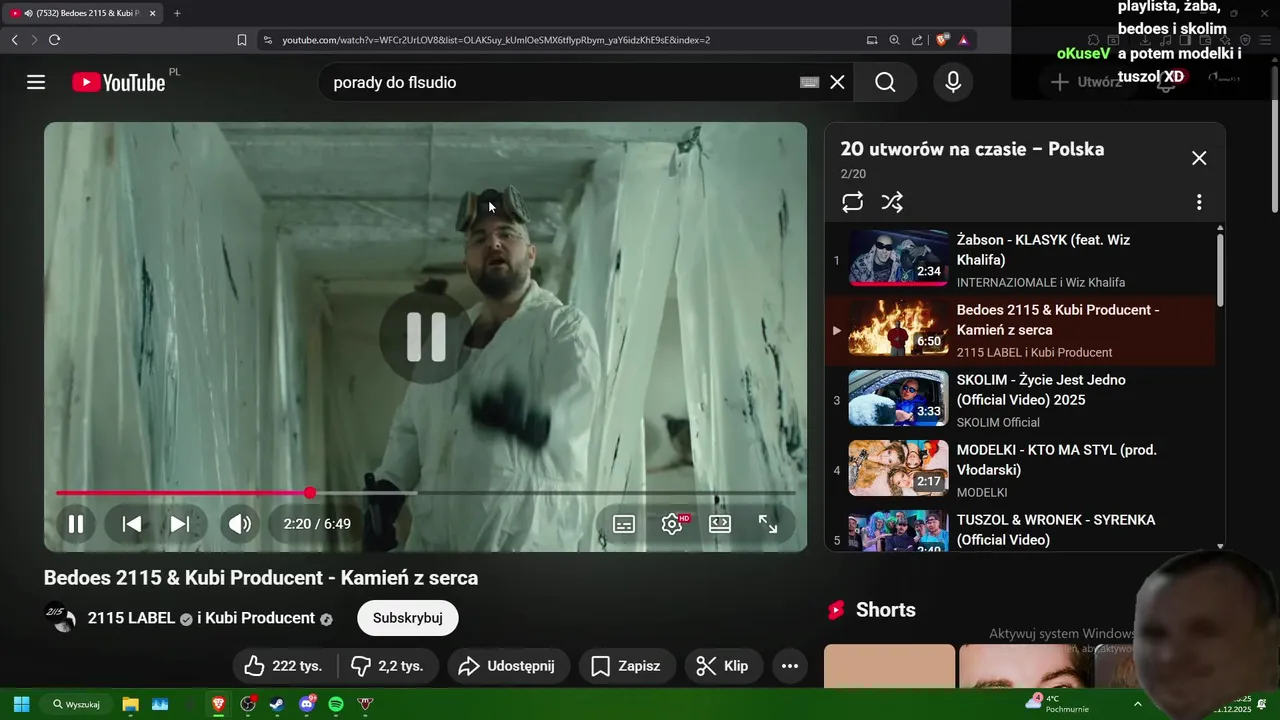This screenshot has width=1280, height=720.
Task: Click the magnifier search button
Action: click(x=885, y=82)
